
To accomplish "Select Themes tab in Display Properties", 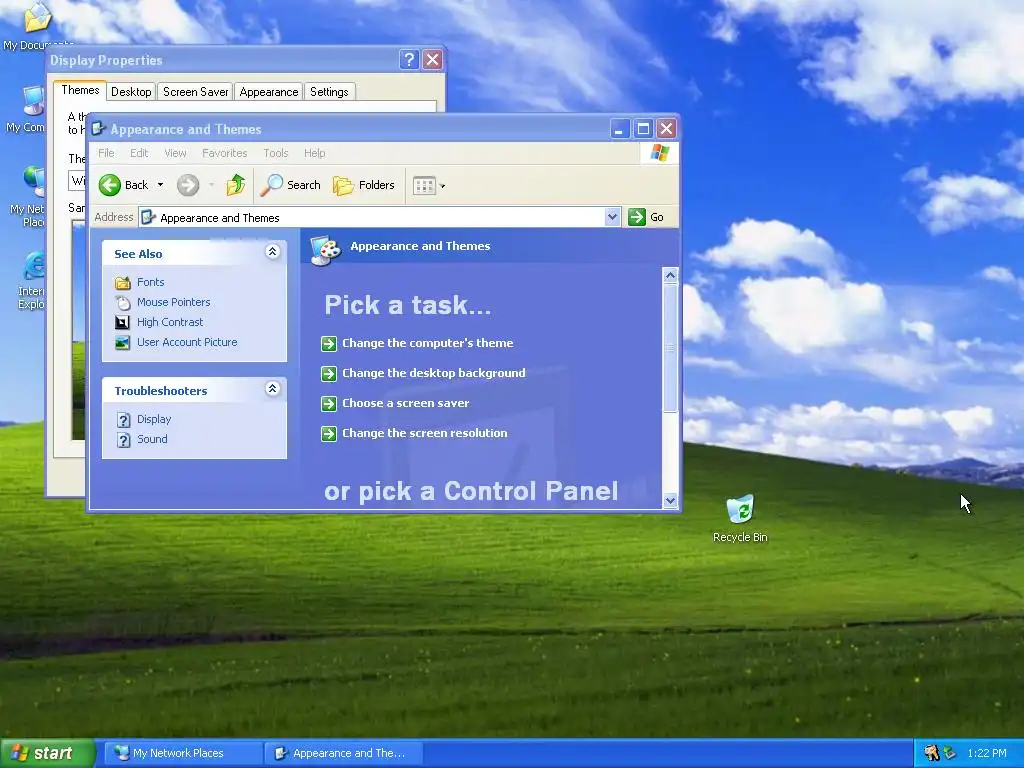I will [80, 90].
